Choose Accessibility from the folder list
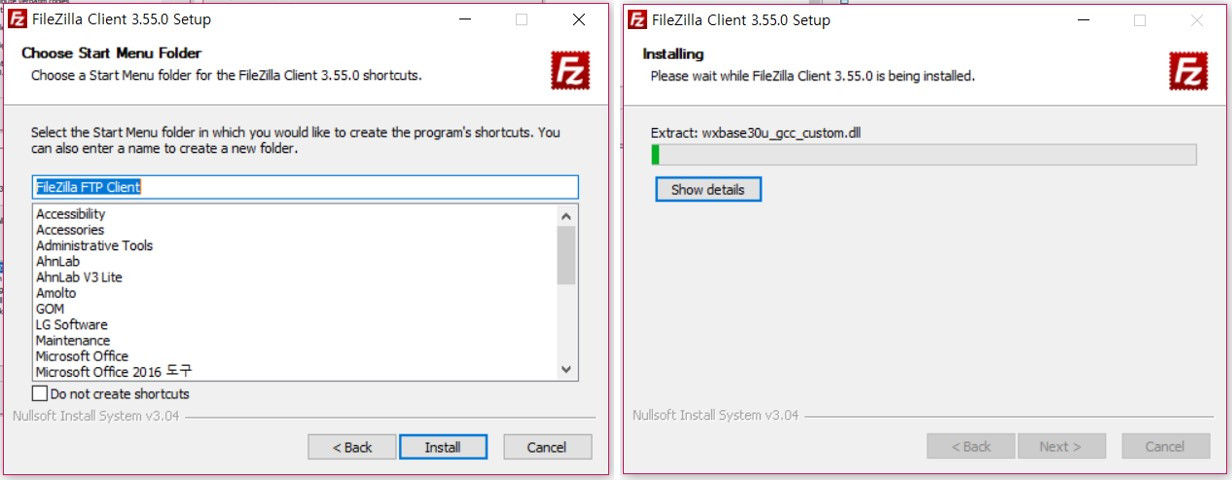Image resolution: width=1232 pixels, height=480 pixels. 70,214
